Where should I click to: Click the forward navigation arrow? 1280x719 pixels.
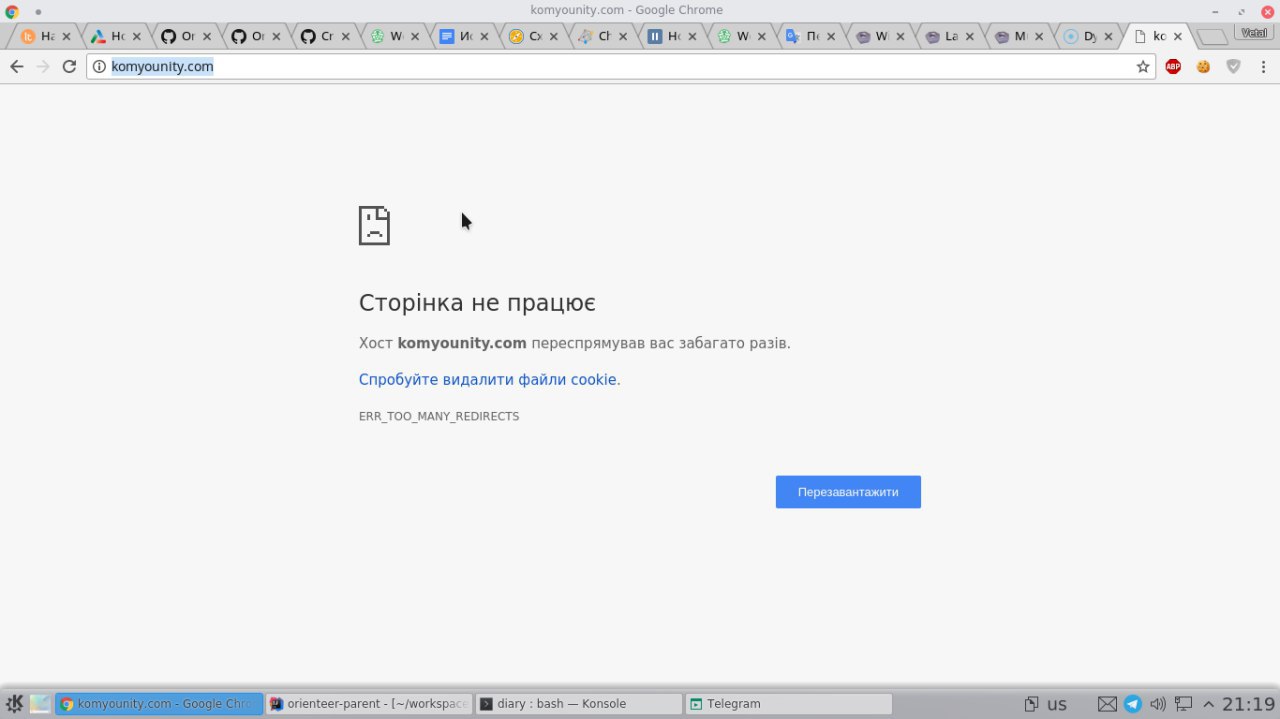point(43,66)
